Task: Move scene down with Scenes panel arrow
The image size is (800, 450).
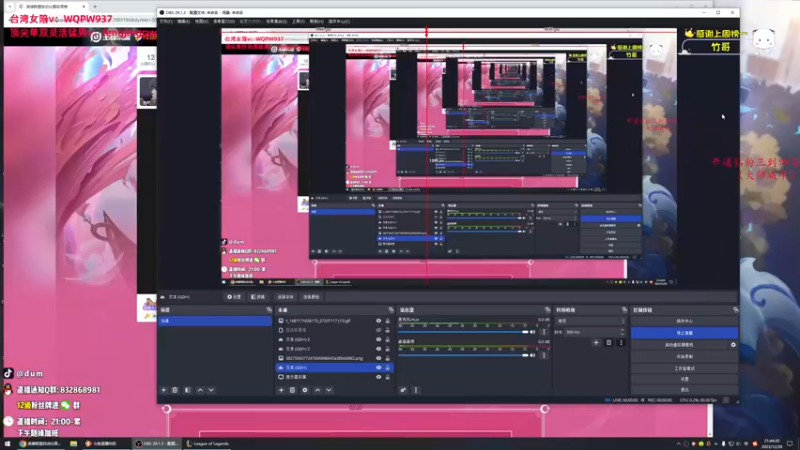Action: (211, 390)
